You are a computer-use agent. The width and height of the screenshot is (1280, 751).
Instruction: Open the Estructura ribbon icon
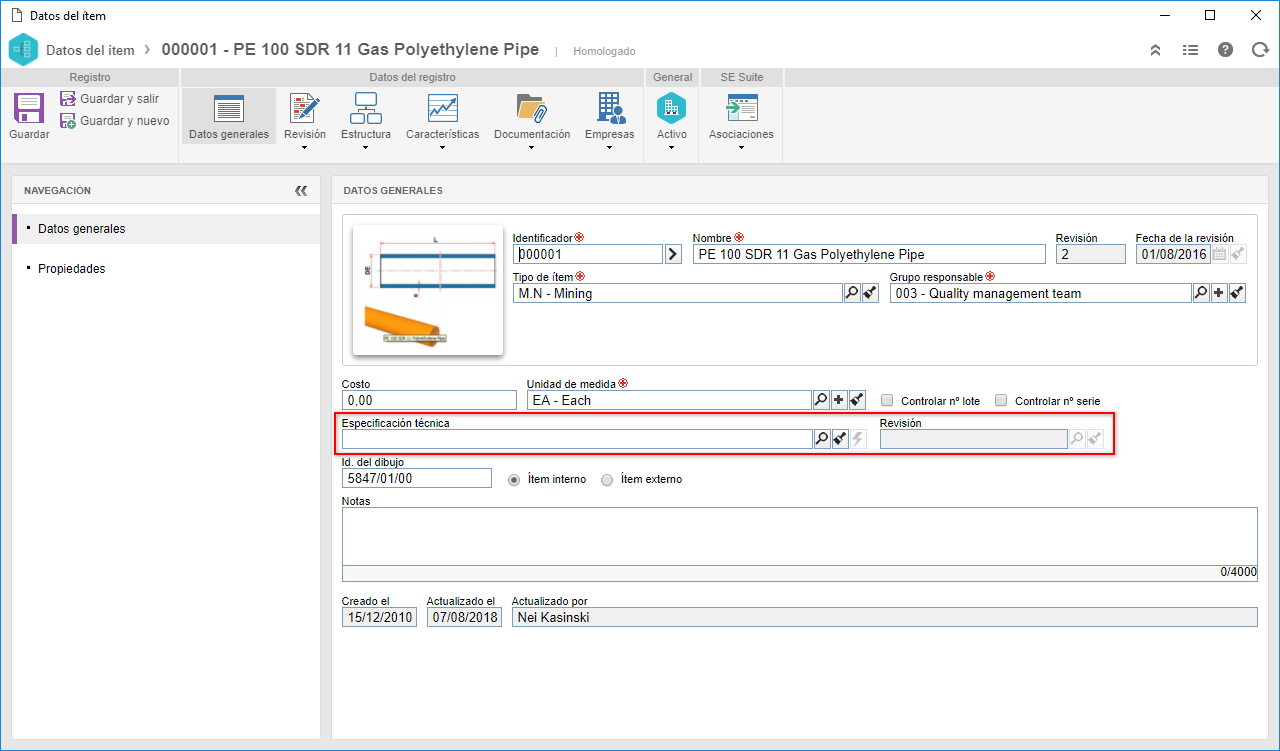coord(366,108)
